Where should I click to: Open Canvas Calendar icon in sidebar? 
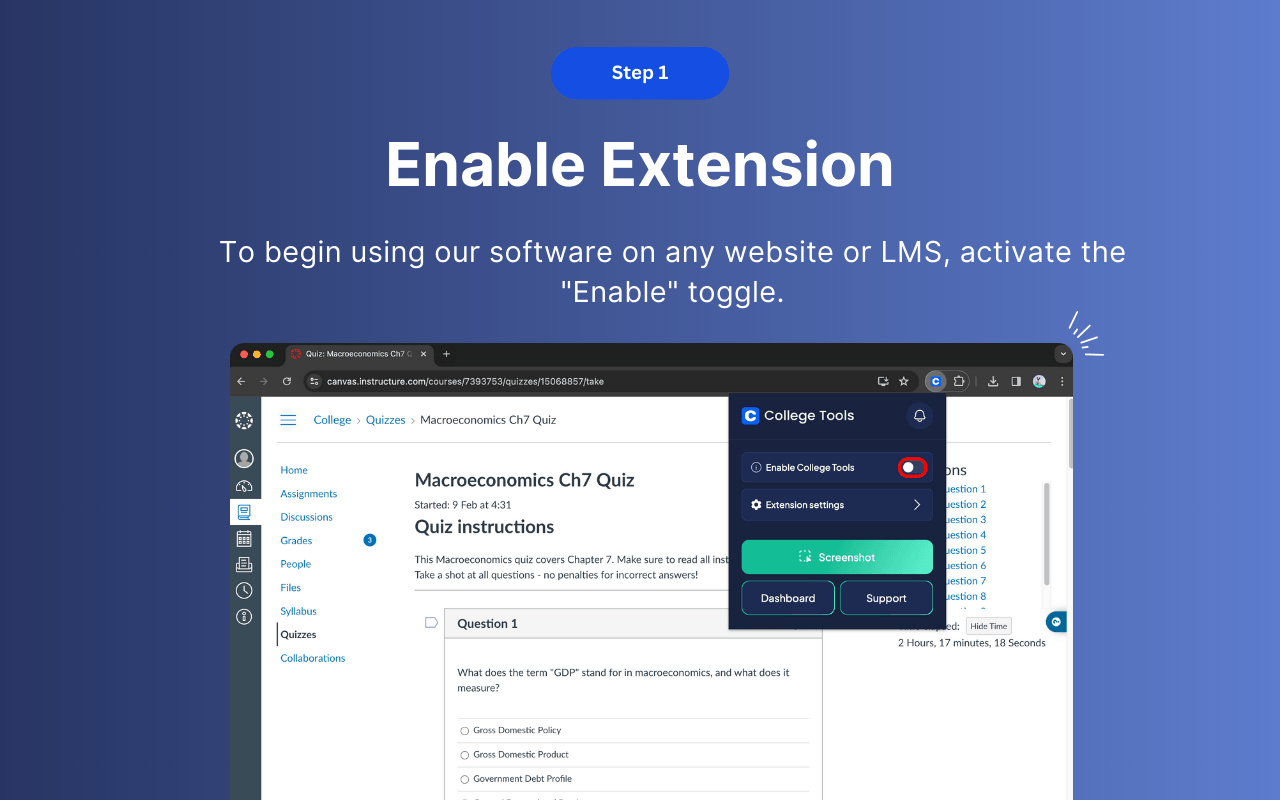(x=244, y=538)
